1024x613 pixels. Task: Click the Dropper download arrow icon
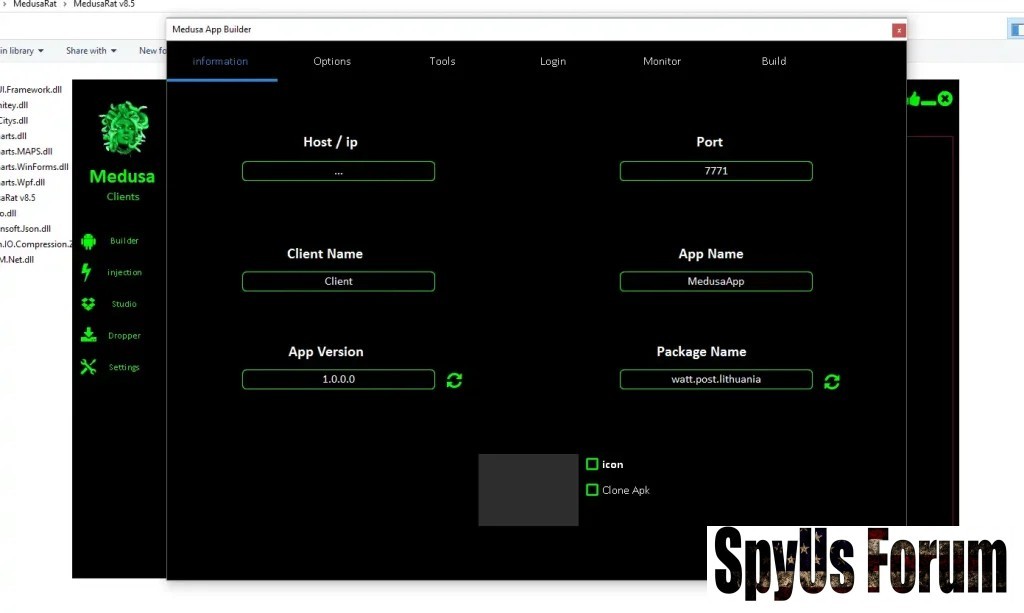[x=88, y=335]
